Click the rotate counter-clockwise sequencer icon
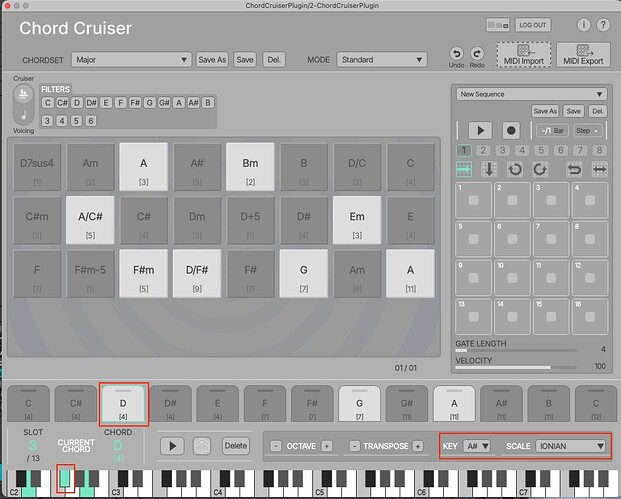The image size is (621, 499). 515,170
